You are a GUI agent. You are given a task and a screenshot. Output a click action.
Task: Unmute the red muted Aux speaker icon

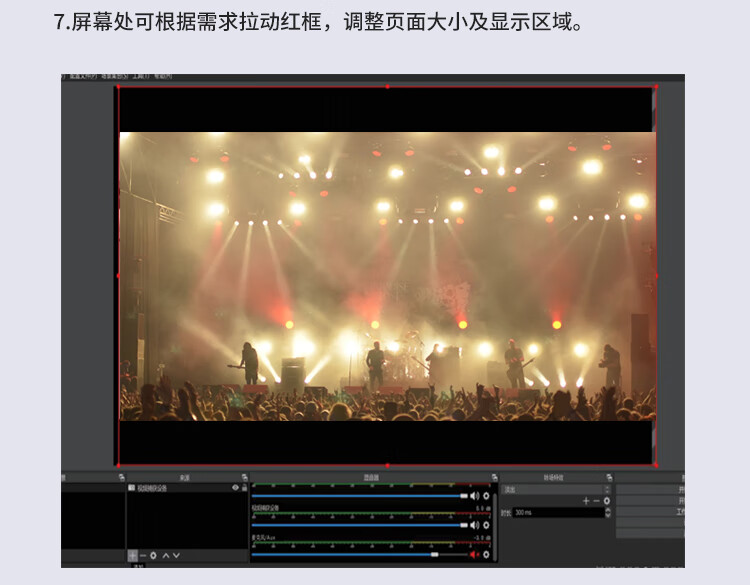tap(475, 554)
